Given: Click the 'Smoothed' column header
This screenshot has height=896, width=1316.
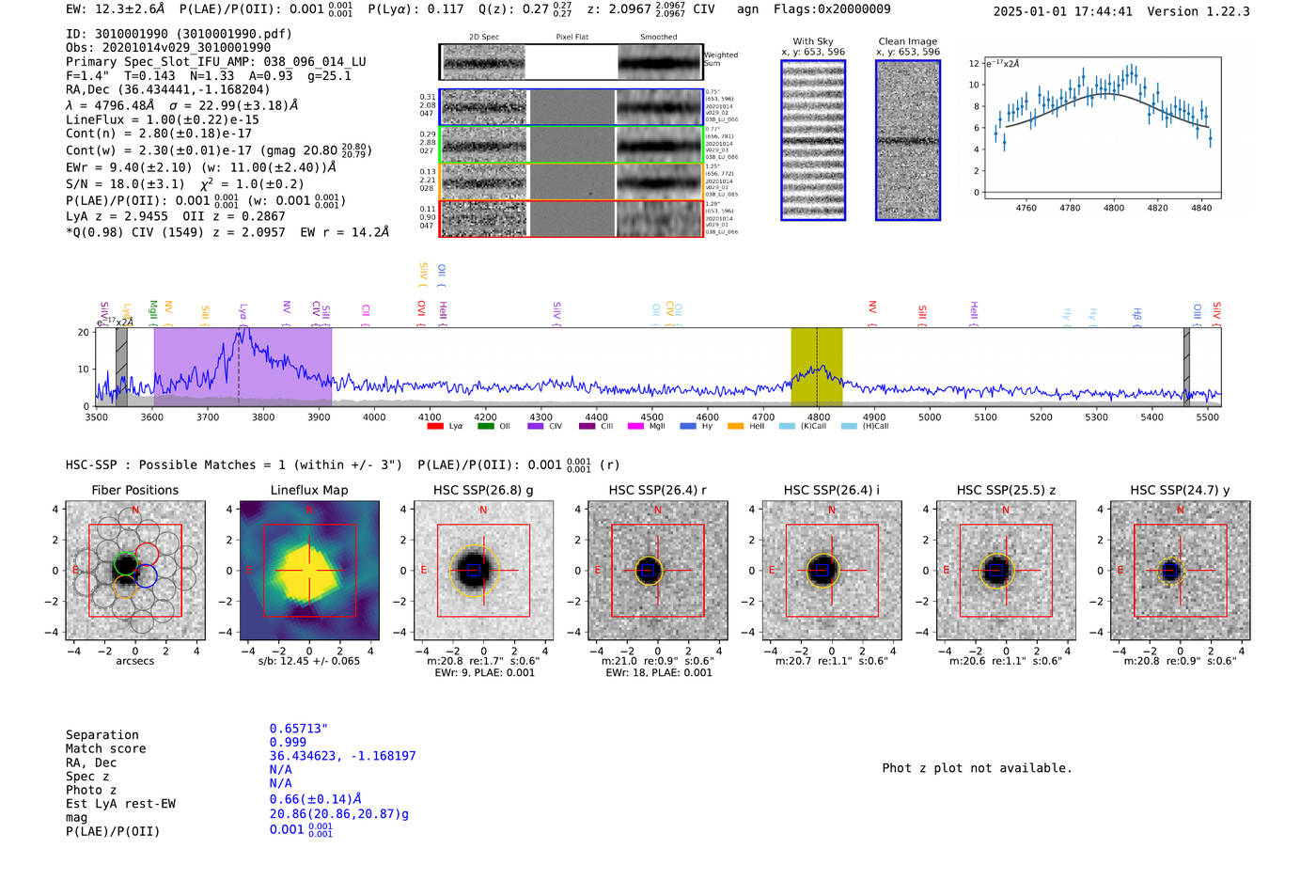Looking at the screenshot, I should [x=659, y=38].
